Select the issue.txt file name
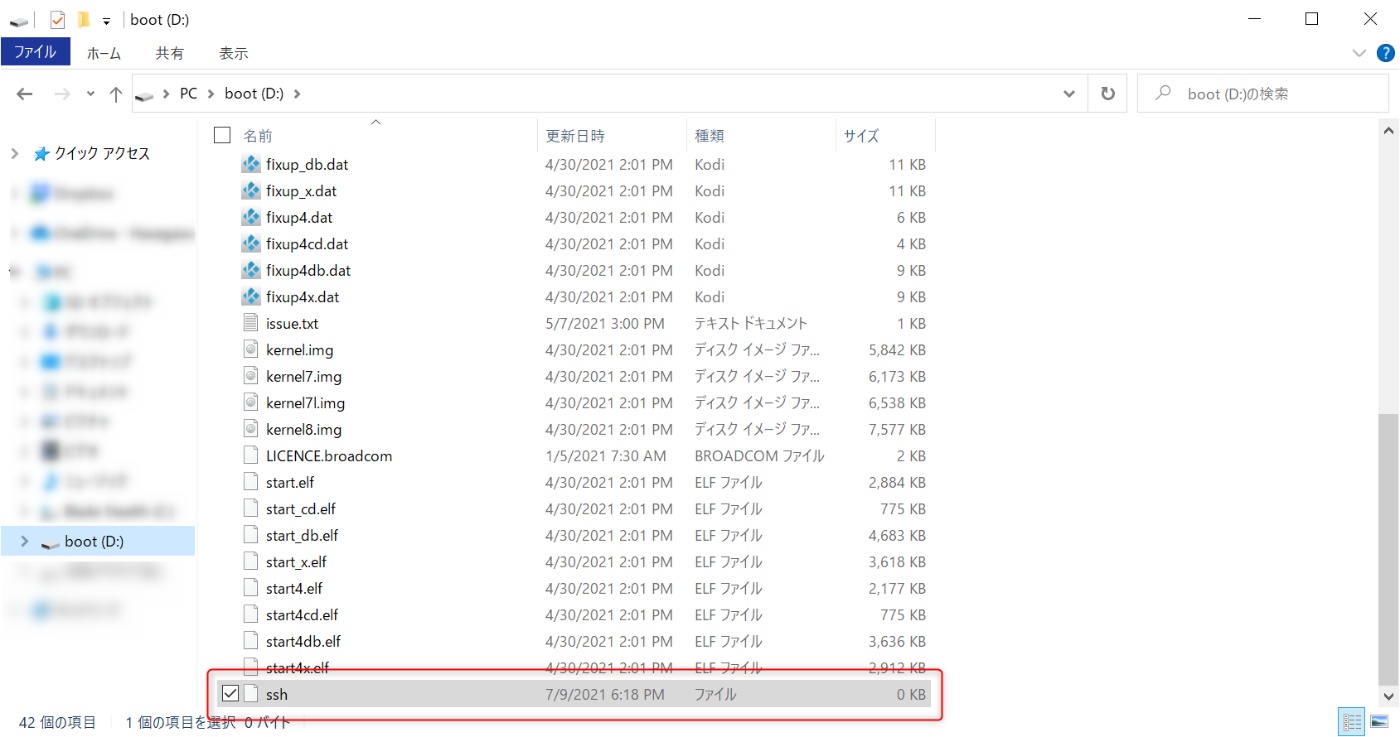This screenshot has width=1400, height=737. point(292,323)
